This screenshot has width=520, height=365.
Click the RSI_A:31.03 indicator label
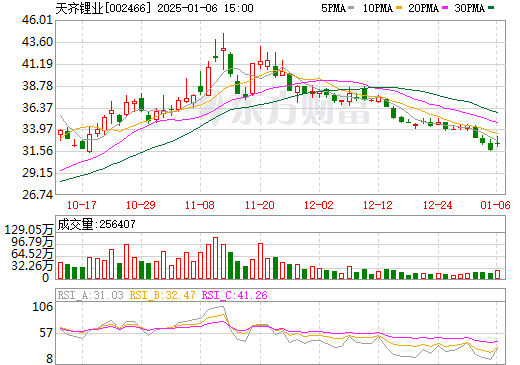coord(90,295)
